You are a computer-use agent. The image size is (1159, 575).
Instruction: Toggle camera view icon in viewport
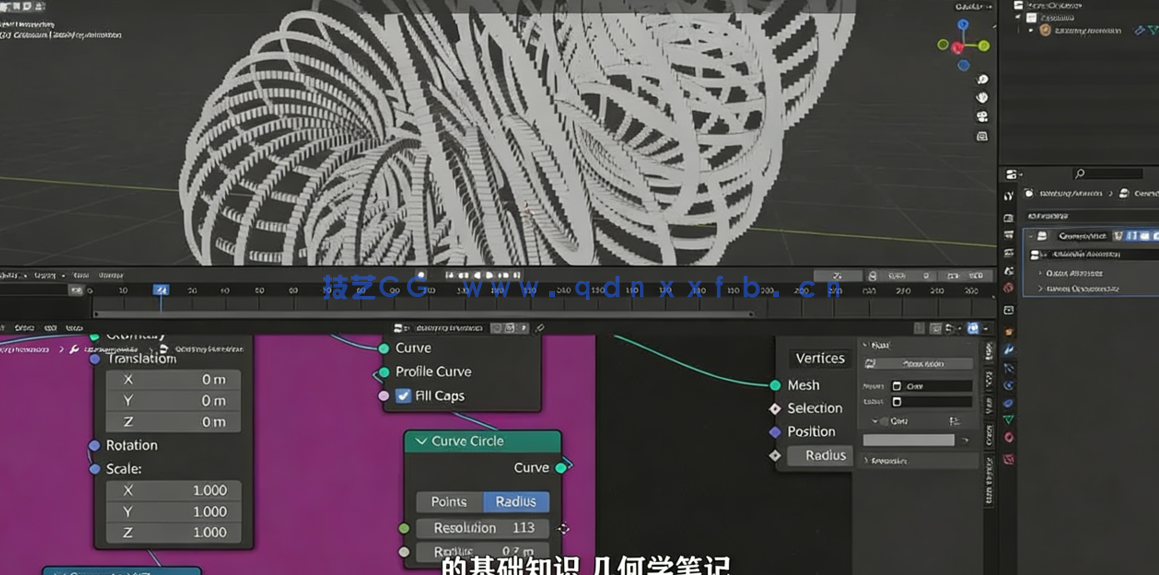pos(982,117)
